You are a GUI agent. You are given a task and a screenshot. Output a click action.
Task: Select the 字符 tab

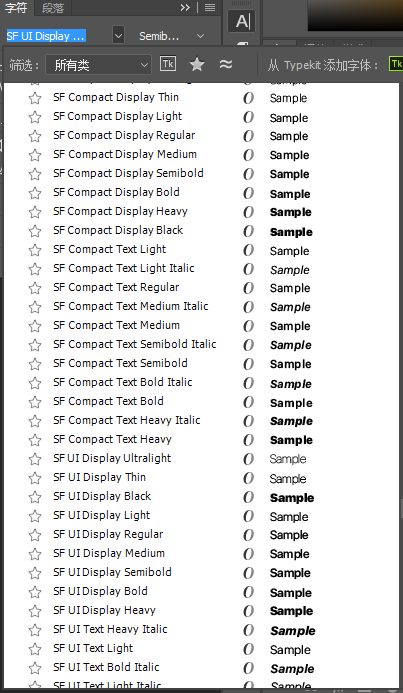[x=16, y=8]
